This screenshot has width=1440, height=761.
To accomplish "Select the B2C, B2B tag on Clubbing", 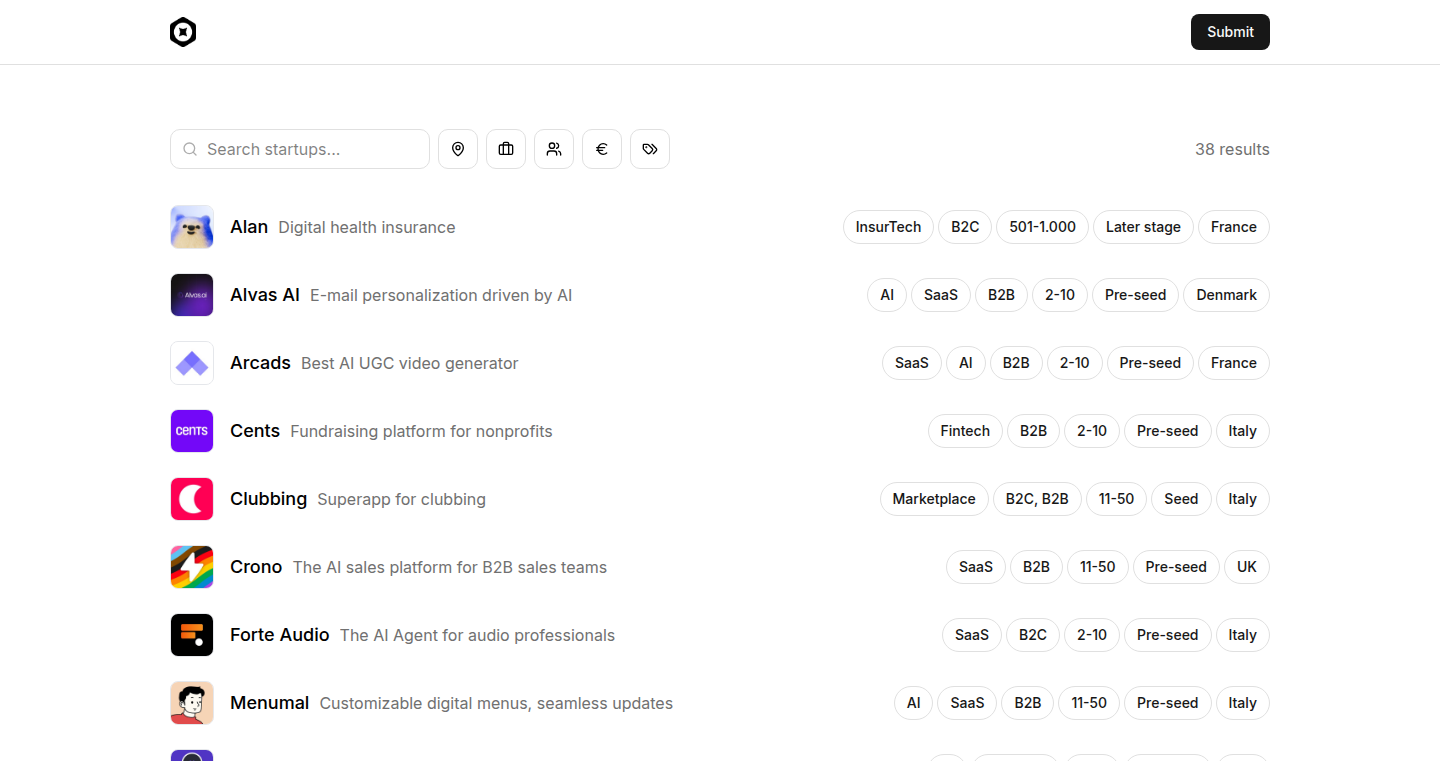I will [x=1037, y=499].
